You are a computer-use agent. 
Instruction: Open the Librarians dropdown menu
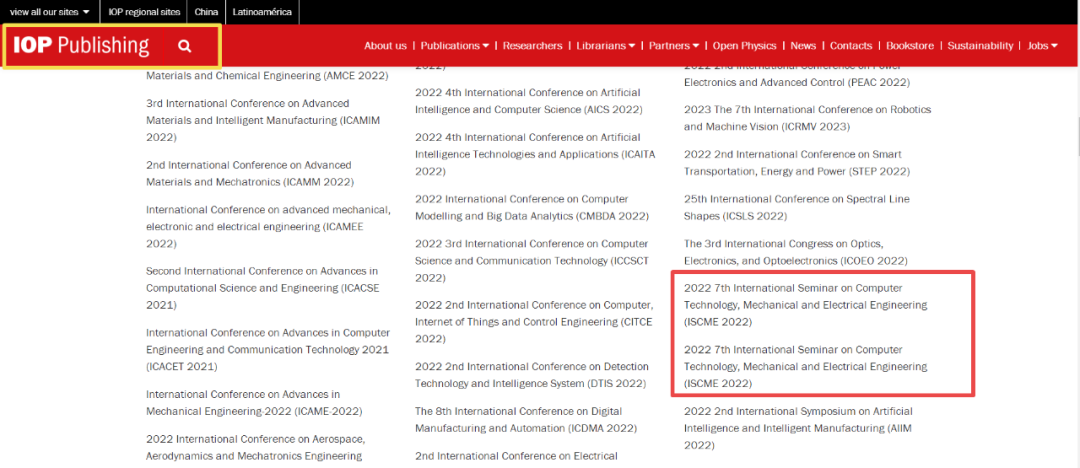click(x=605, y=45)
